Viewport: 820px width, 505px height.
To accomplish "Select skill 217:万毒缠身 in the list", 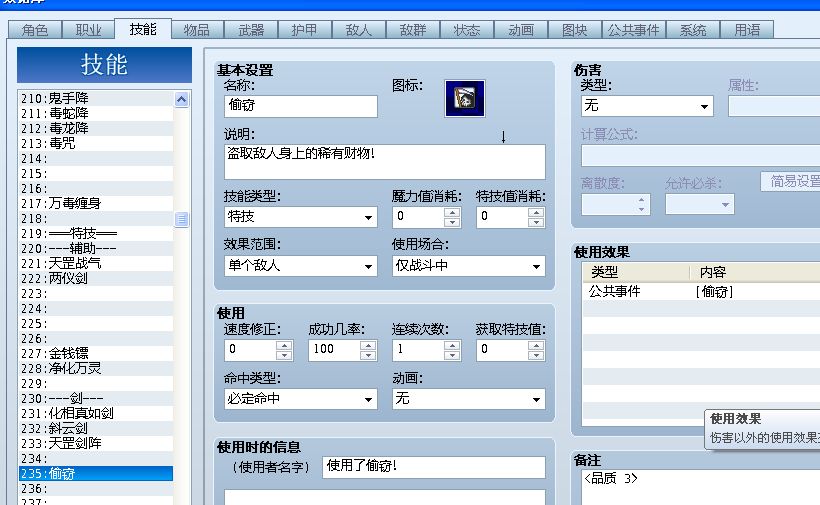I will pyautogui.click(x=96, y=203).
